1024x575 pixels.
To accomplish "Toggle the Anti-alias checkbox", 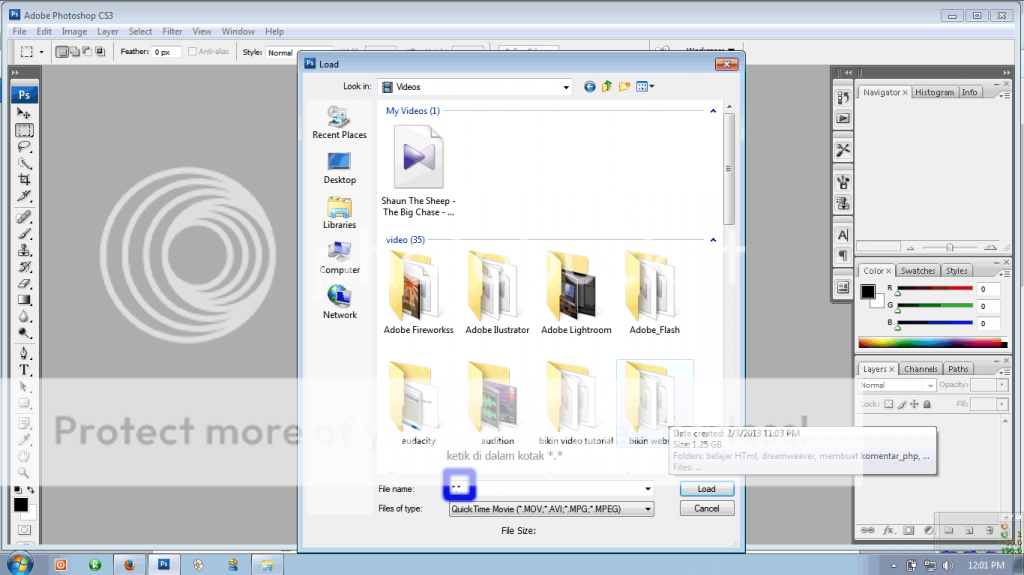I will (x=192, y=52).
